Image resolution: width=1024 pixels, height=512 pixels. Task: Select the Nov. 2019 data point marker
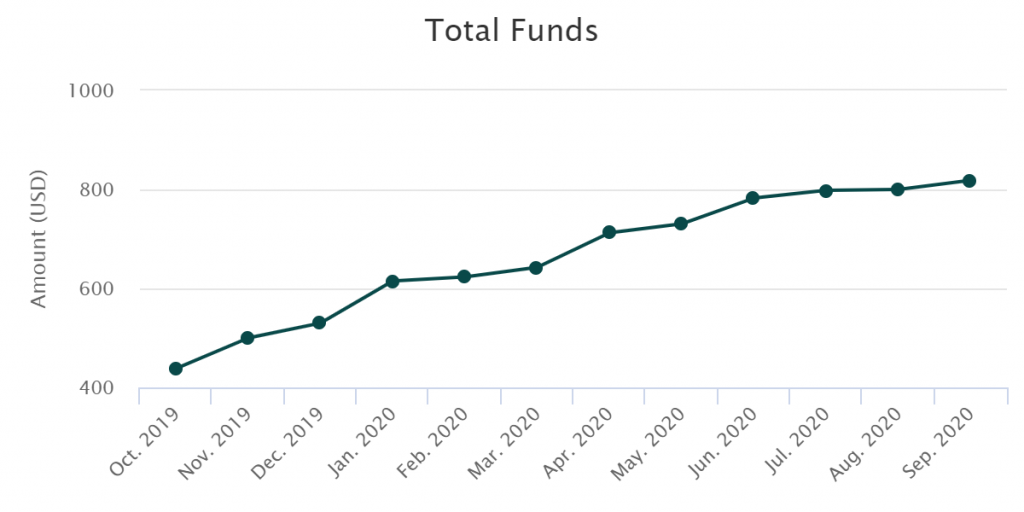(247, 338)
